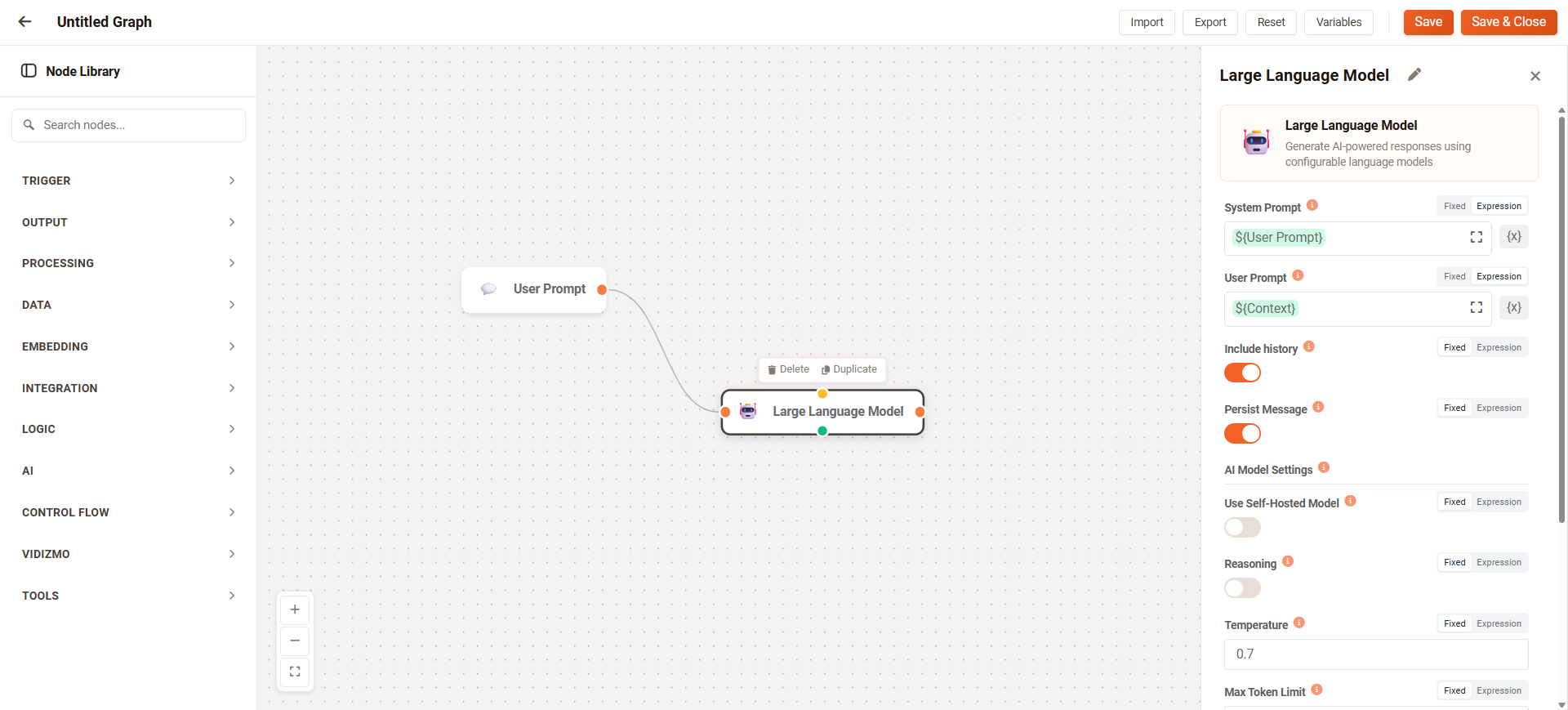Open Reasoning info icon
The width and height of the screenshot is (1568, 710).
coord(1288,561)
